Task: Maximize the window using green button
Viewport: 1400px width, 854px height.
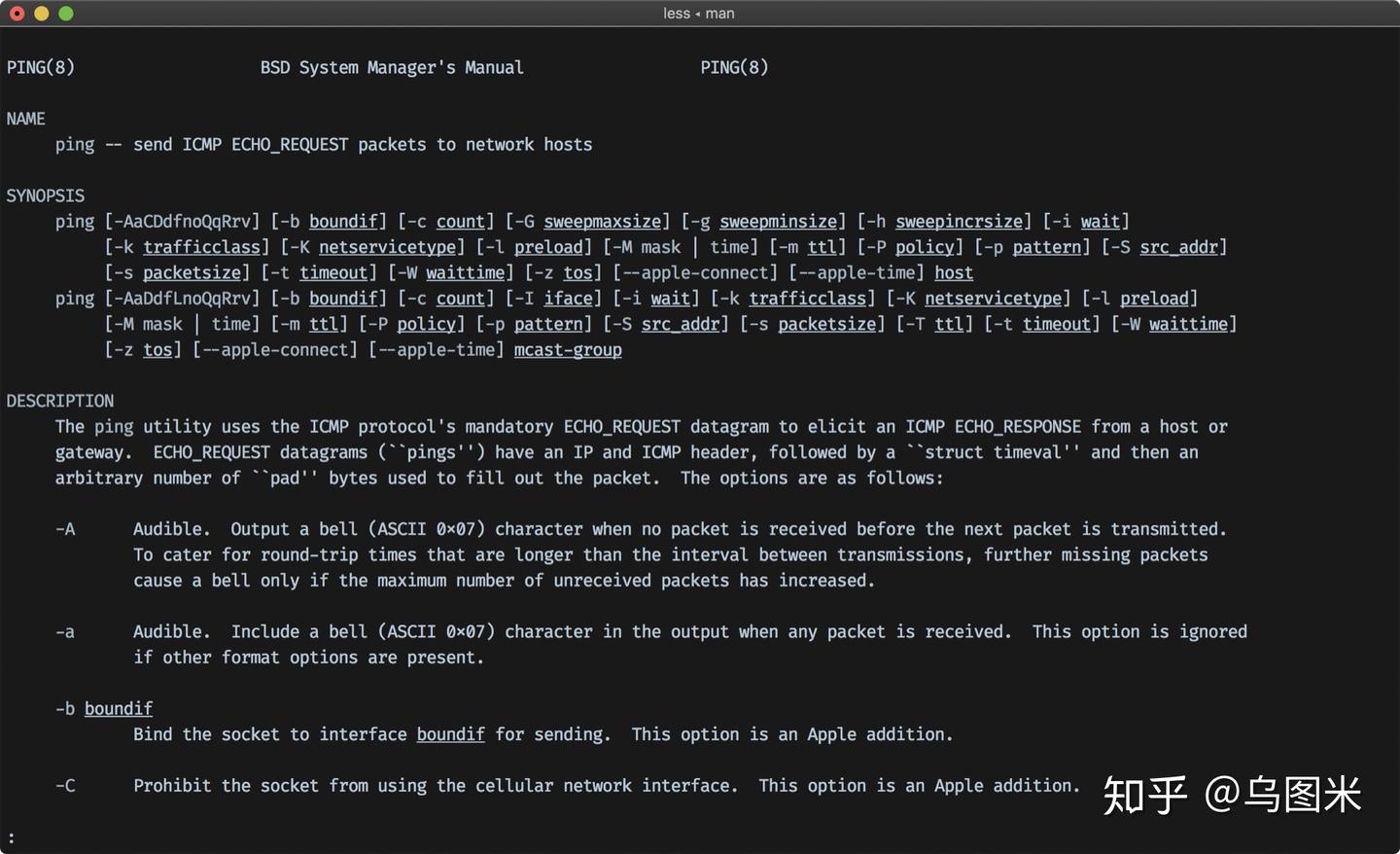Action: (66, 14)
